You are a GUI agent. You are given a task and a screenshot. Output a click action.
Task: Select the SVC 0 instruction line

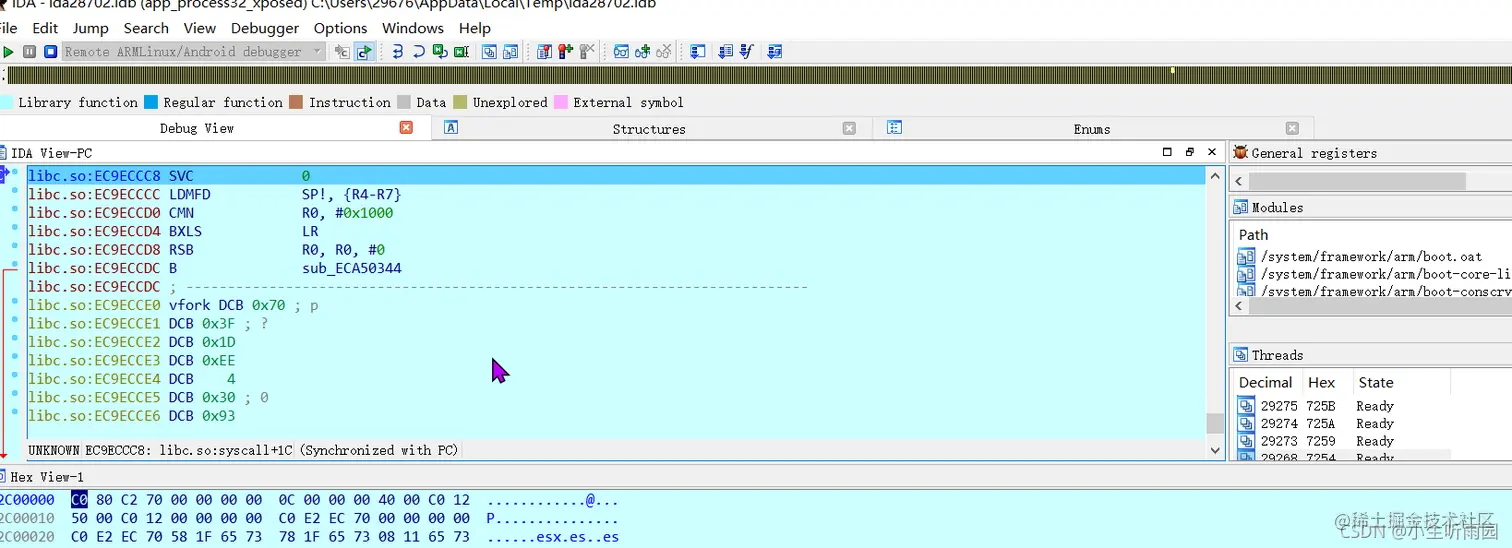[615, 176]
